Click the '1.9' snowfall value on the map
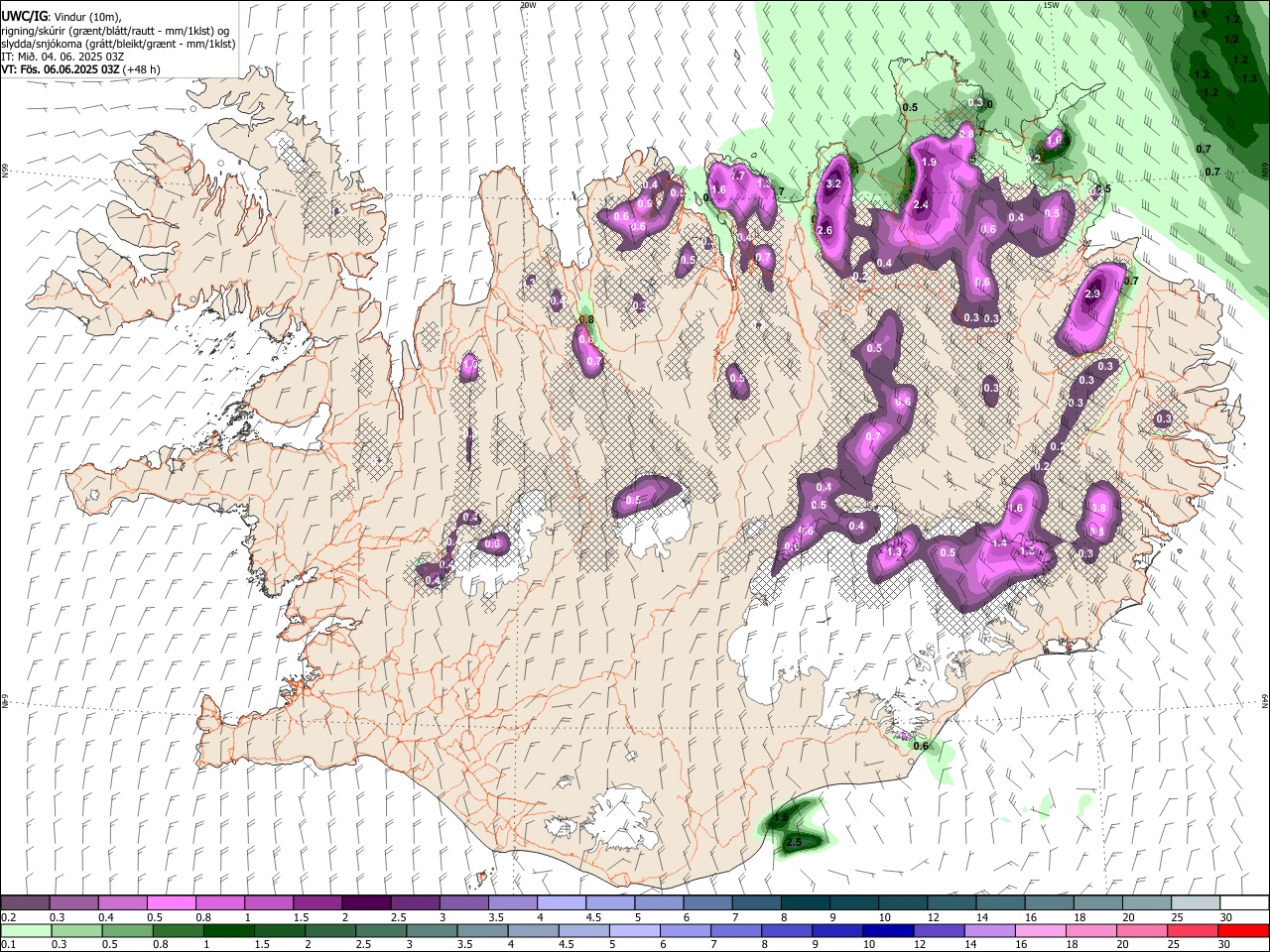This screenshot has height=952, width=1270. coord(929,162)
